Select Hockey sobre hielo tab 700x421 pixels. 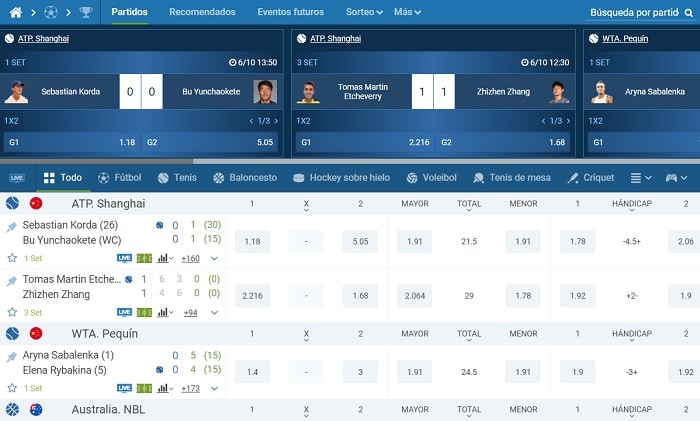pyautogui.click(x=342, y=178)
